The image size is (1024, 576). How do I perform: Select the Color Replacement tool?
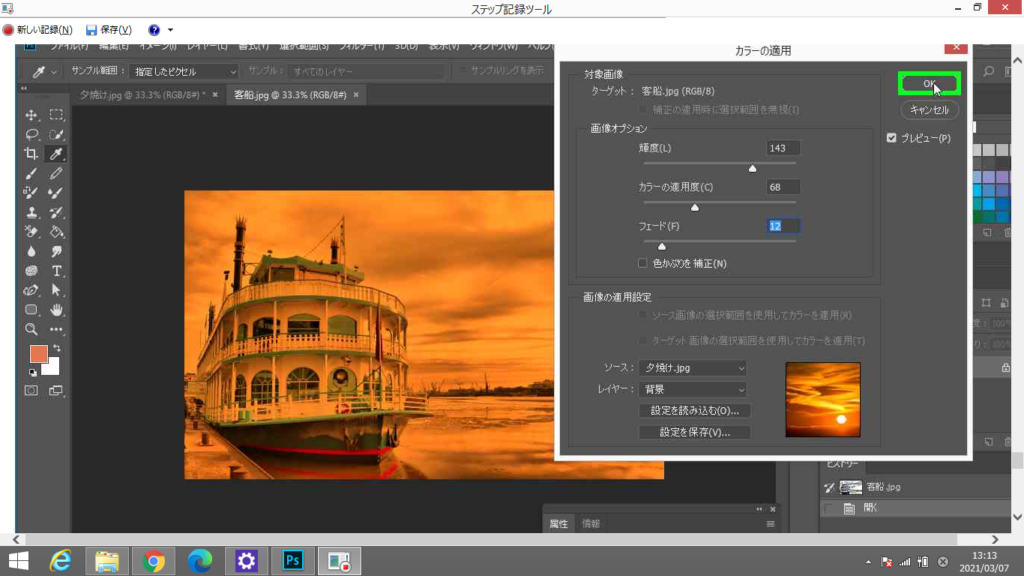click(x=31, y=193)
